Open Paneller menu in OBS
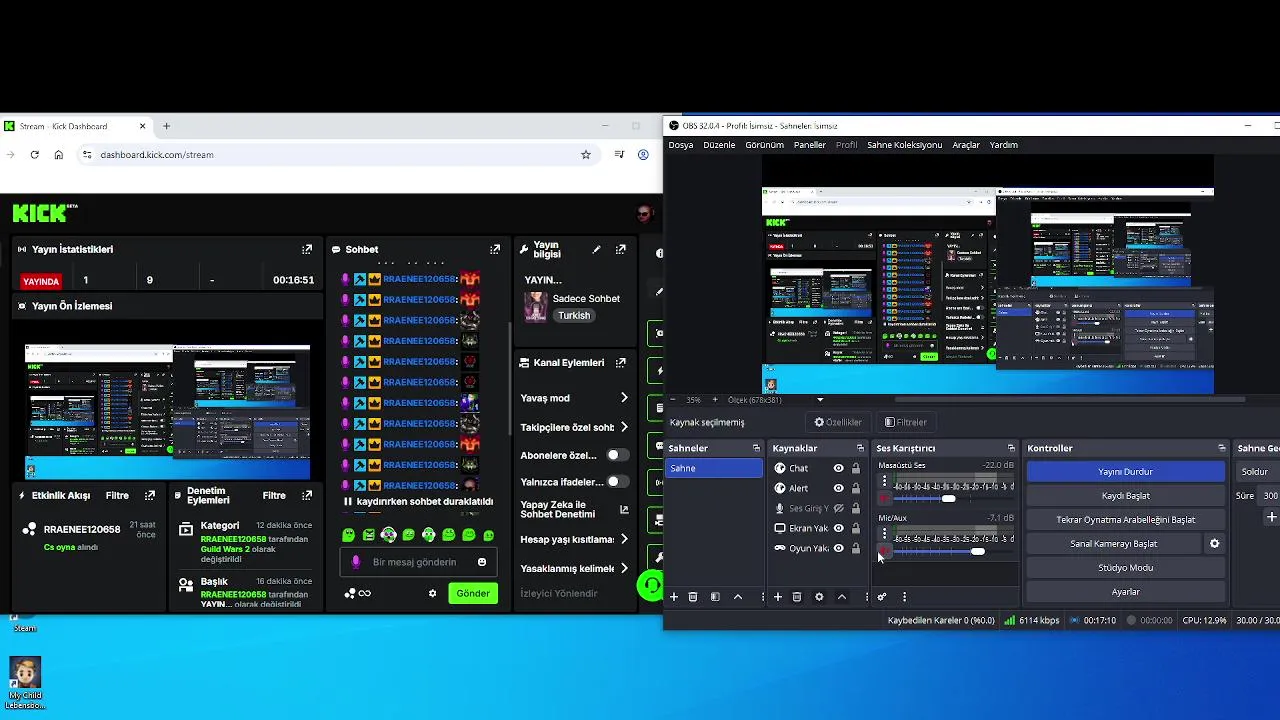1280x720 pixels. click(810, 145)
